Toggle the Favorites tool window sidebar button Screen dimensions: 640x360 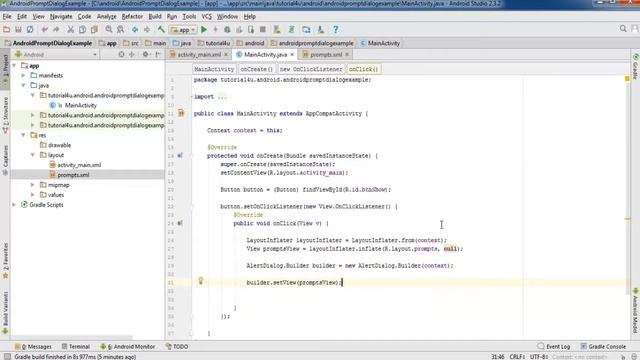click(x=5, y=261)
